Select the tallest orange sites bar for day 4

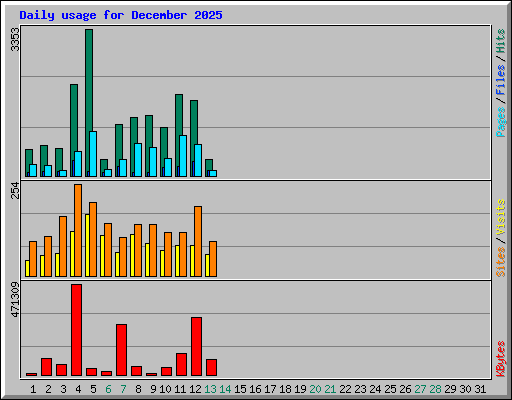(78, 230)
